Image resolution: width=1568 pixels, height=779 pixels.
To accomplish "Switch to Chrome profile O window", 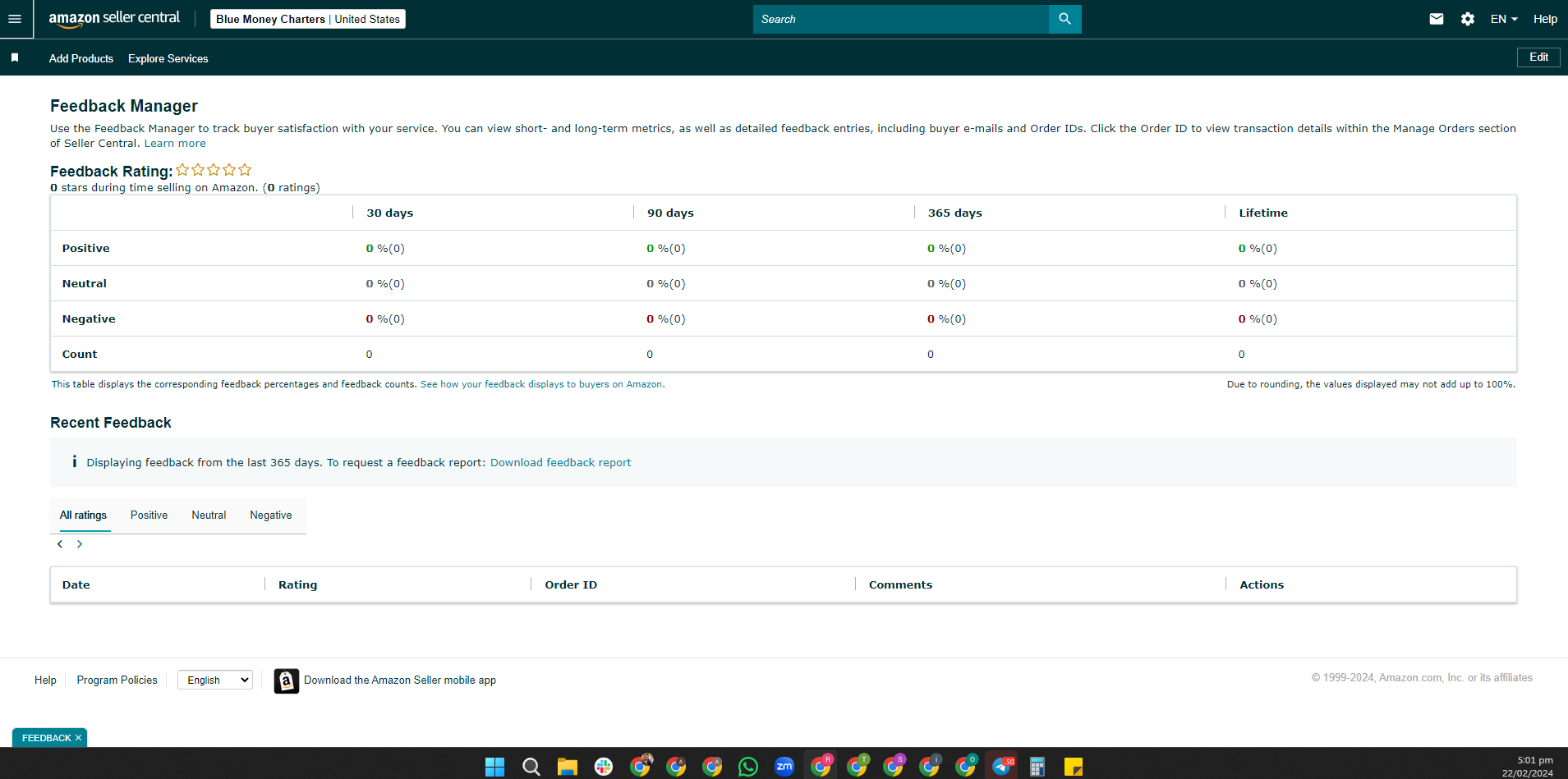I will (965, 766).
